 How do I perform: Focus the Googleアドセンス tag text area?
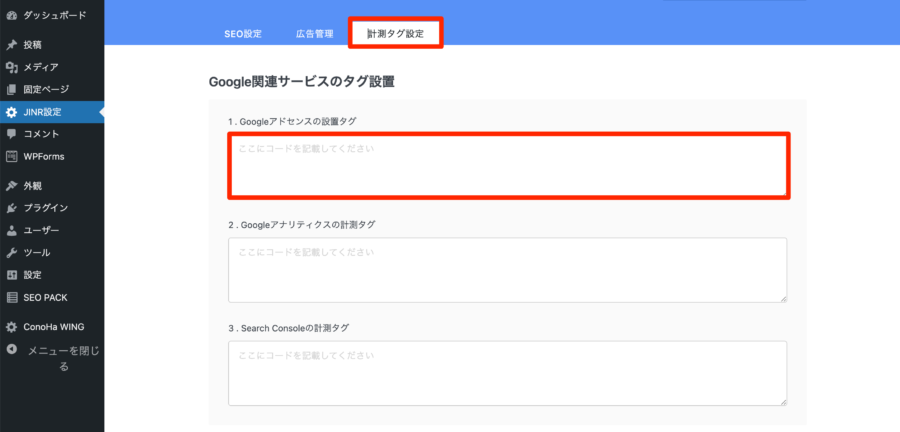(x=509, y=166)
